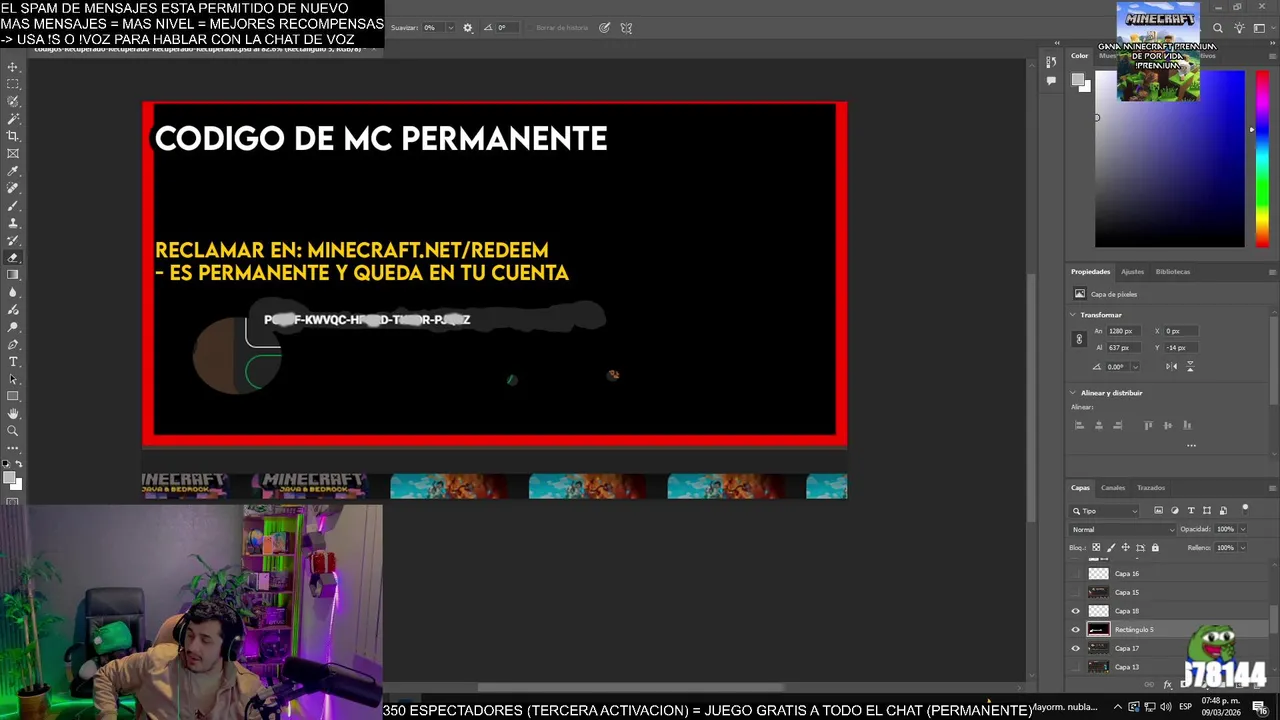The height and width of the screenshot is (720, 1280).
Task: Open the Relleno value dropdown arrow
Action: [x=1242, y=548]
